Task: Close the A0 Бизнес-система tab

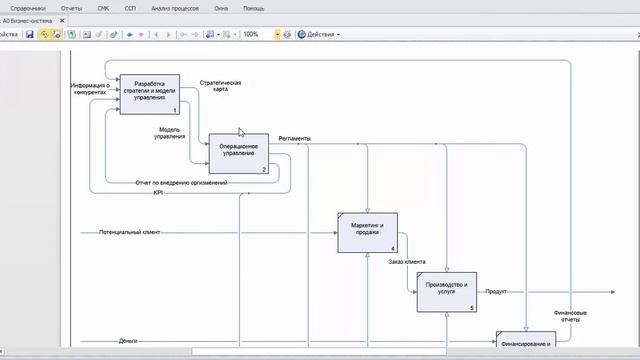Action: click(62, 20)
